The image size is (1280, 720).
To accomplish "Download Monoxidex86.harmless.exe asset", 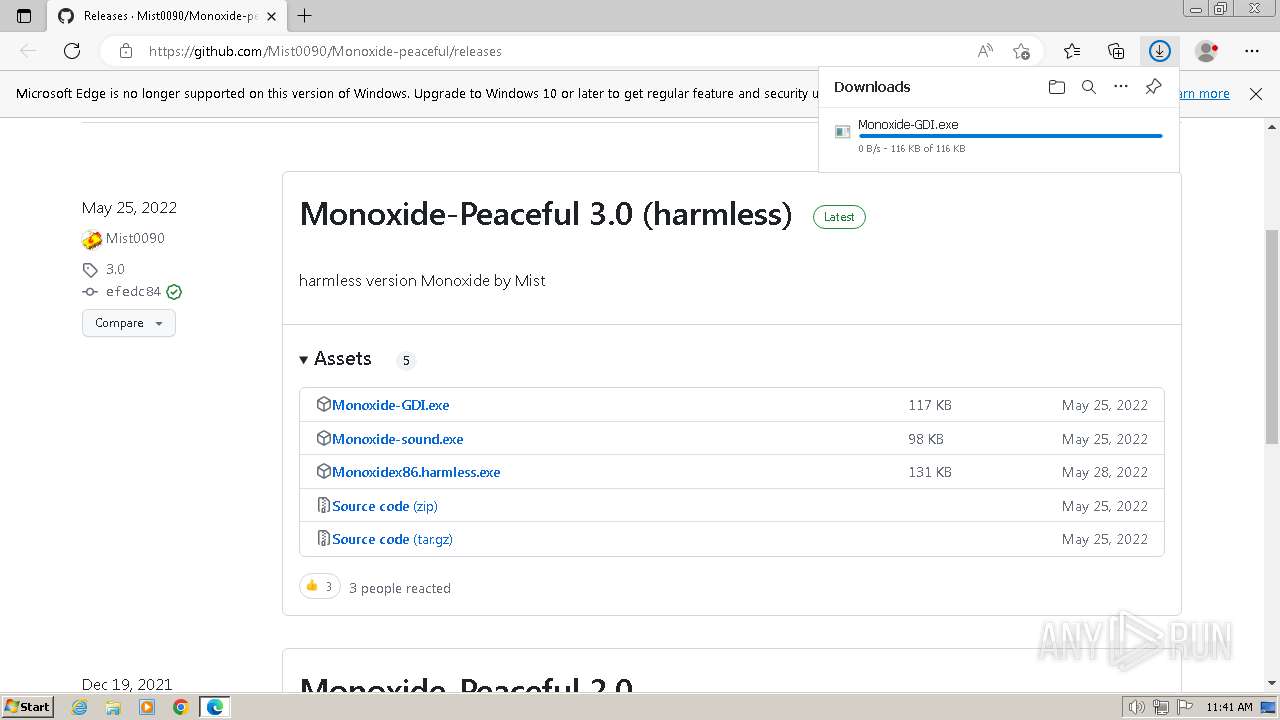I will [416, 472].
